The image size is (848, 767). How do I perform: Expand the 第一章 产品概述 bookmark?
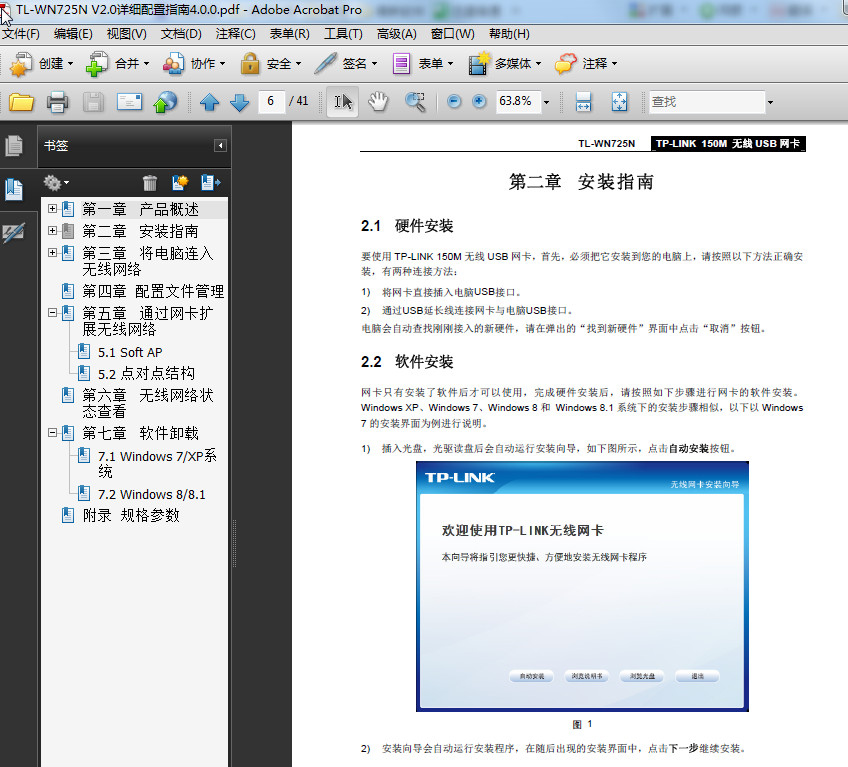[x=52, y=208]
